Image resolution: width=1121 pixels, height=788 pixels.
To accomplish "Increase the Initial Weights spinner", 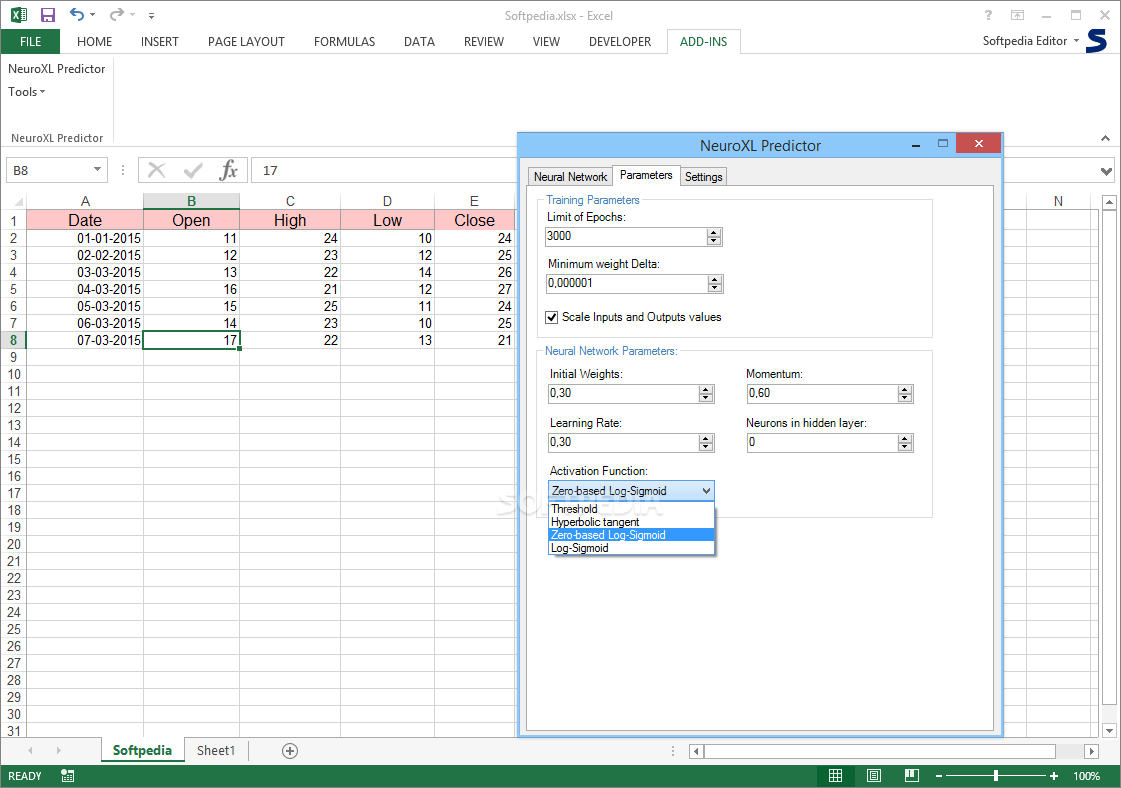I will pyautogui.click(x=706, y=390).
